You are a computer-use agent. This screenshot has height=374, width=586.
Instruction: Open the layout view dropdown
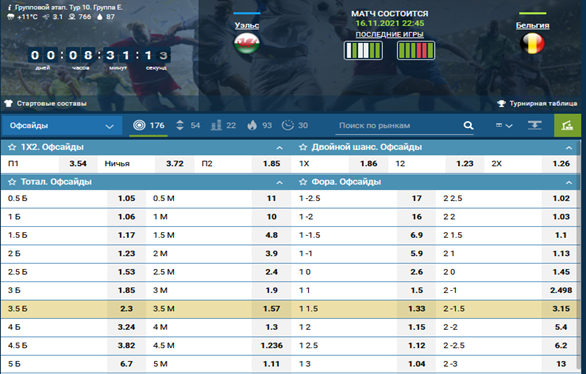coord(504,126)
